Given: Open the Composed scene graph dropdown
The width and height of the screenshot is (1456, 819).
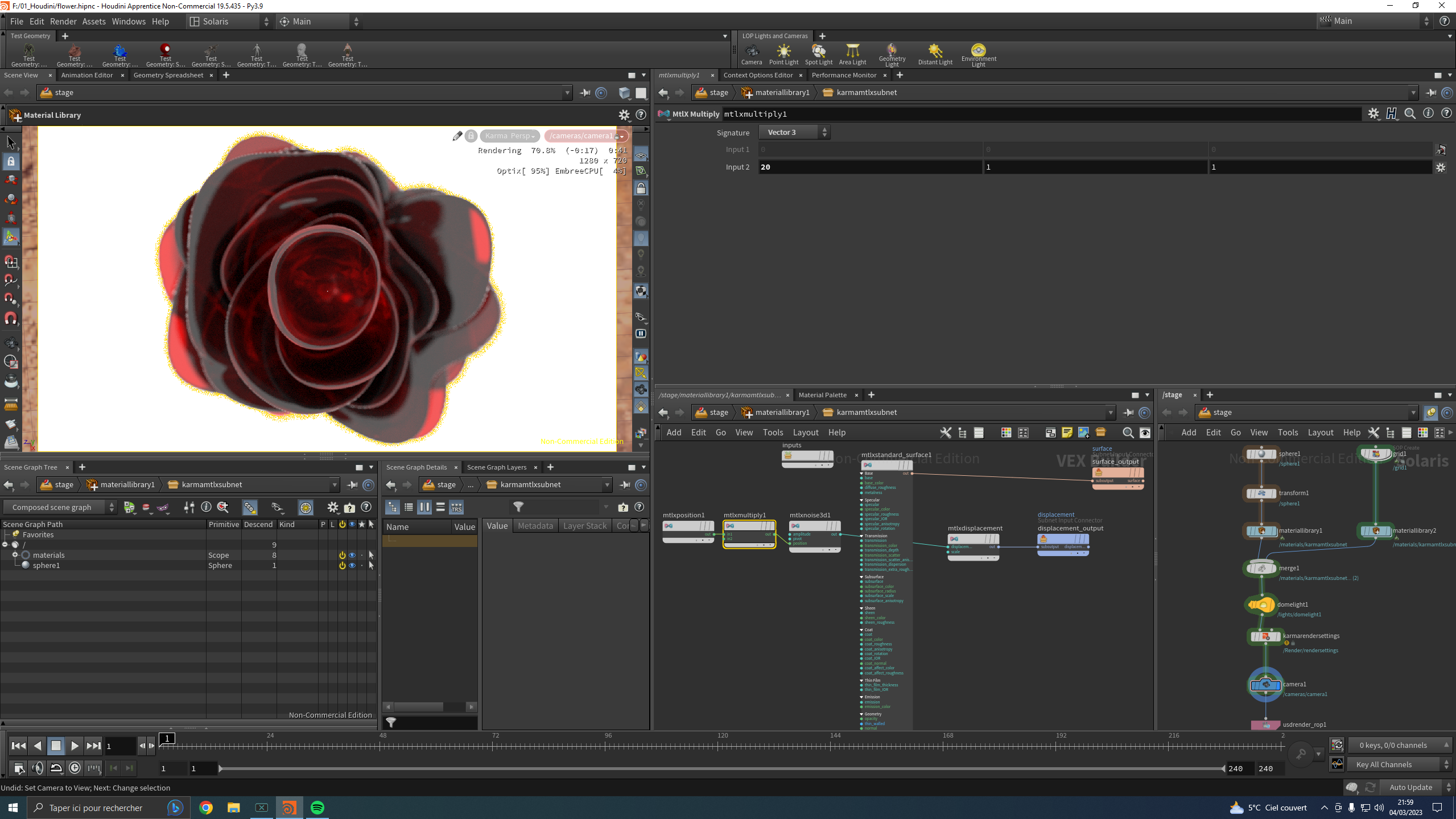Looking at the screenshot, I should point(60,507).
